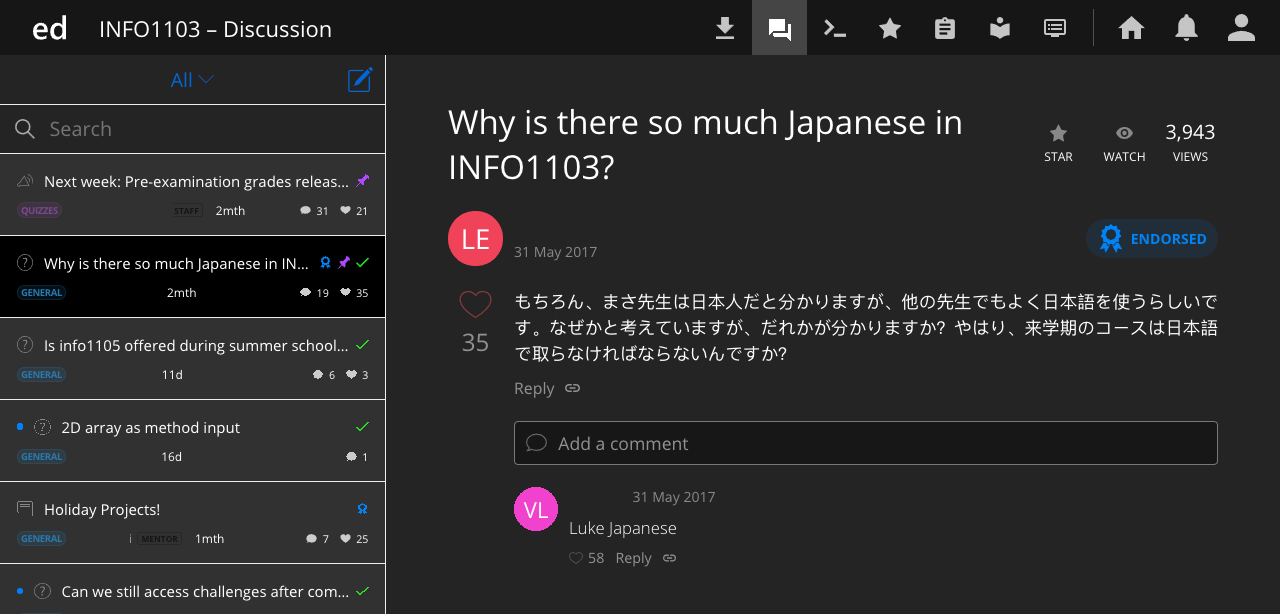Open the terminal workspaces icon

point(834,27)
